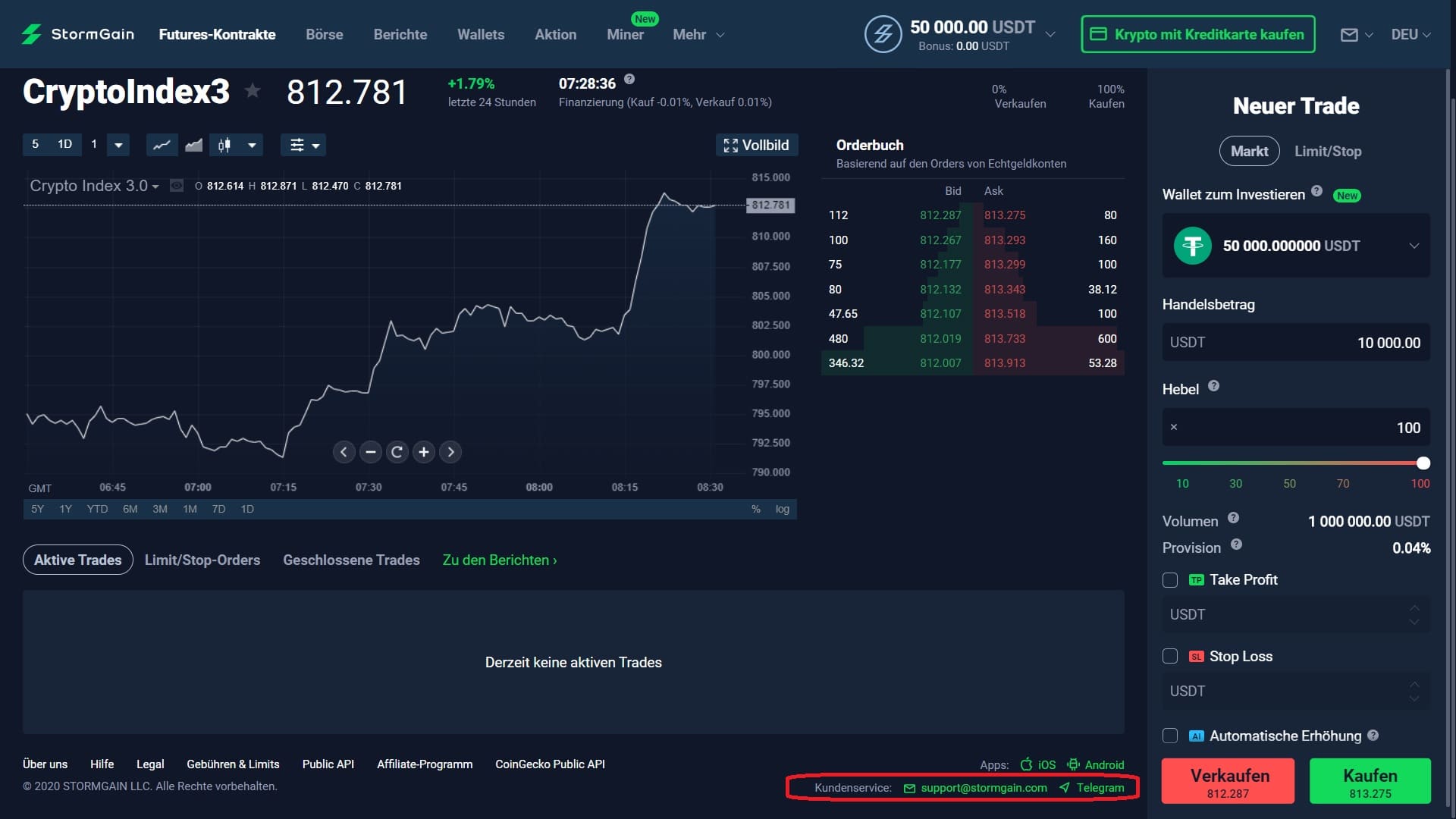Select candlestick chart type icon
This screenshot has height=819, width=1456.
click(x=224, y=145)
